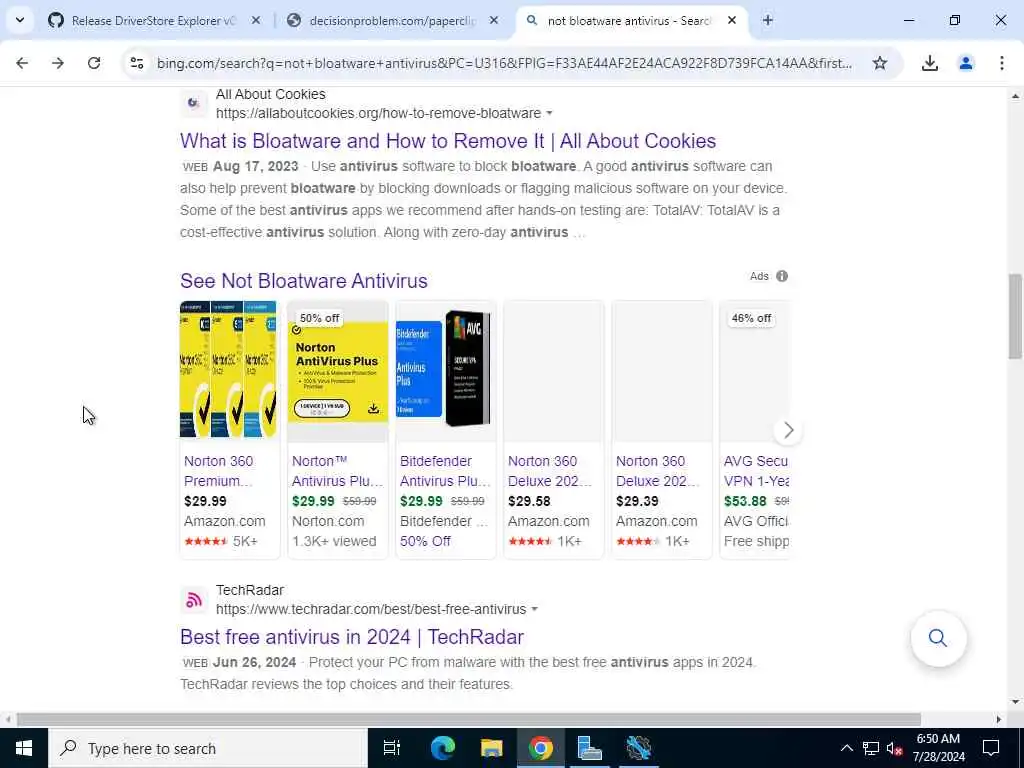This screenshot has height=768, width=1024.
Task: Open the Chrome downloads icon
Action: coord(929,63)
